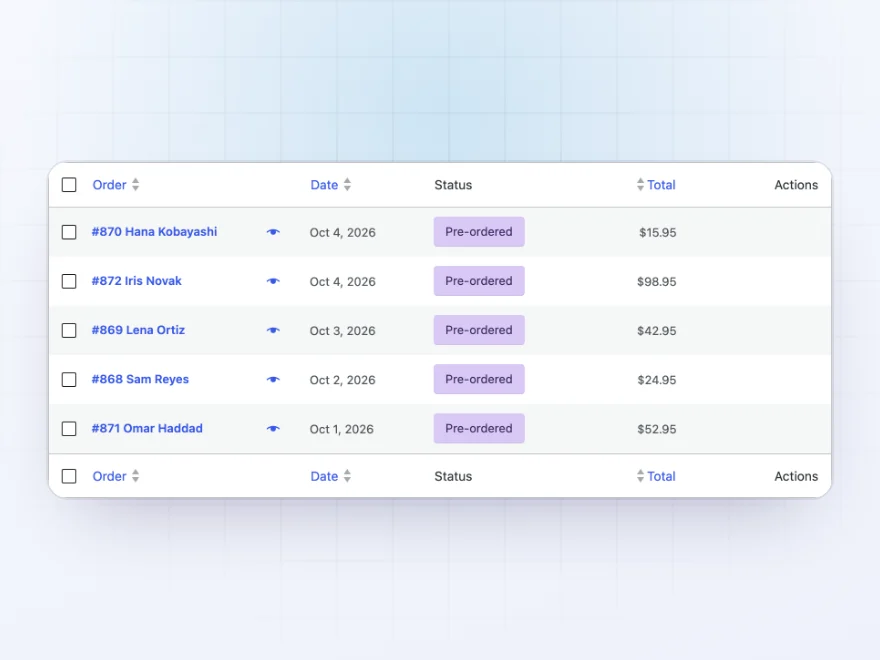Click the Oct 1, 2026 date cell
Image resolution: width=880 pixels, height=660 pixels.
point(341,429)
